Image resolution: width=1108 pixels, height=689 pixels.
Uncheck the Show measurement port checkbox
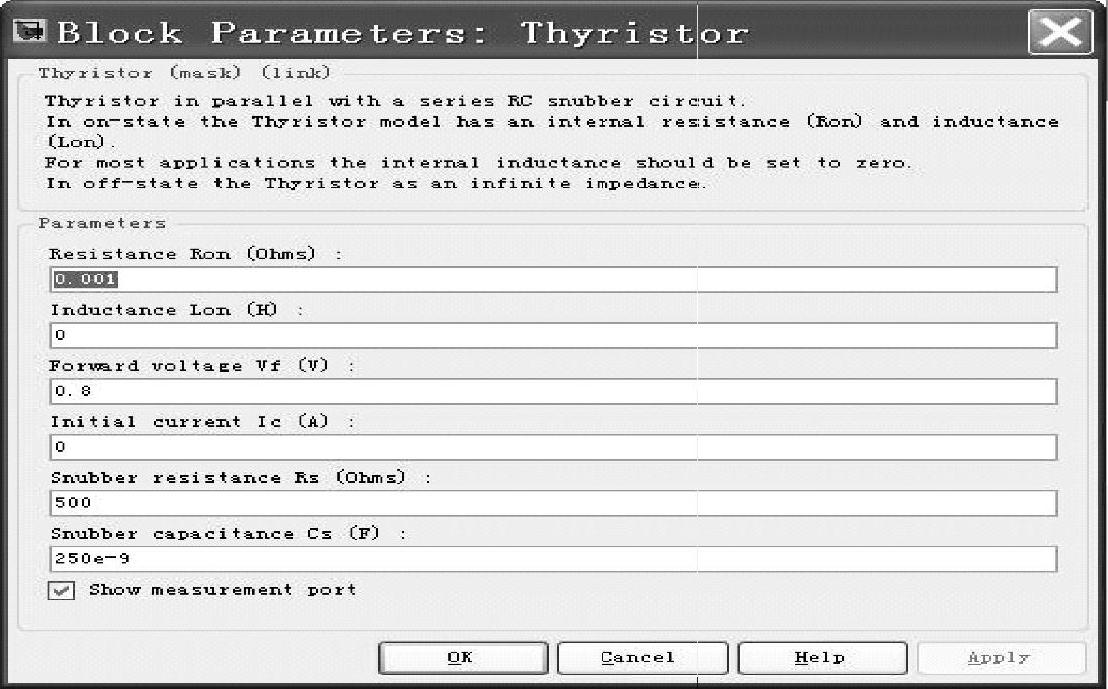tap(61, 591)
